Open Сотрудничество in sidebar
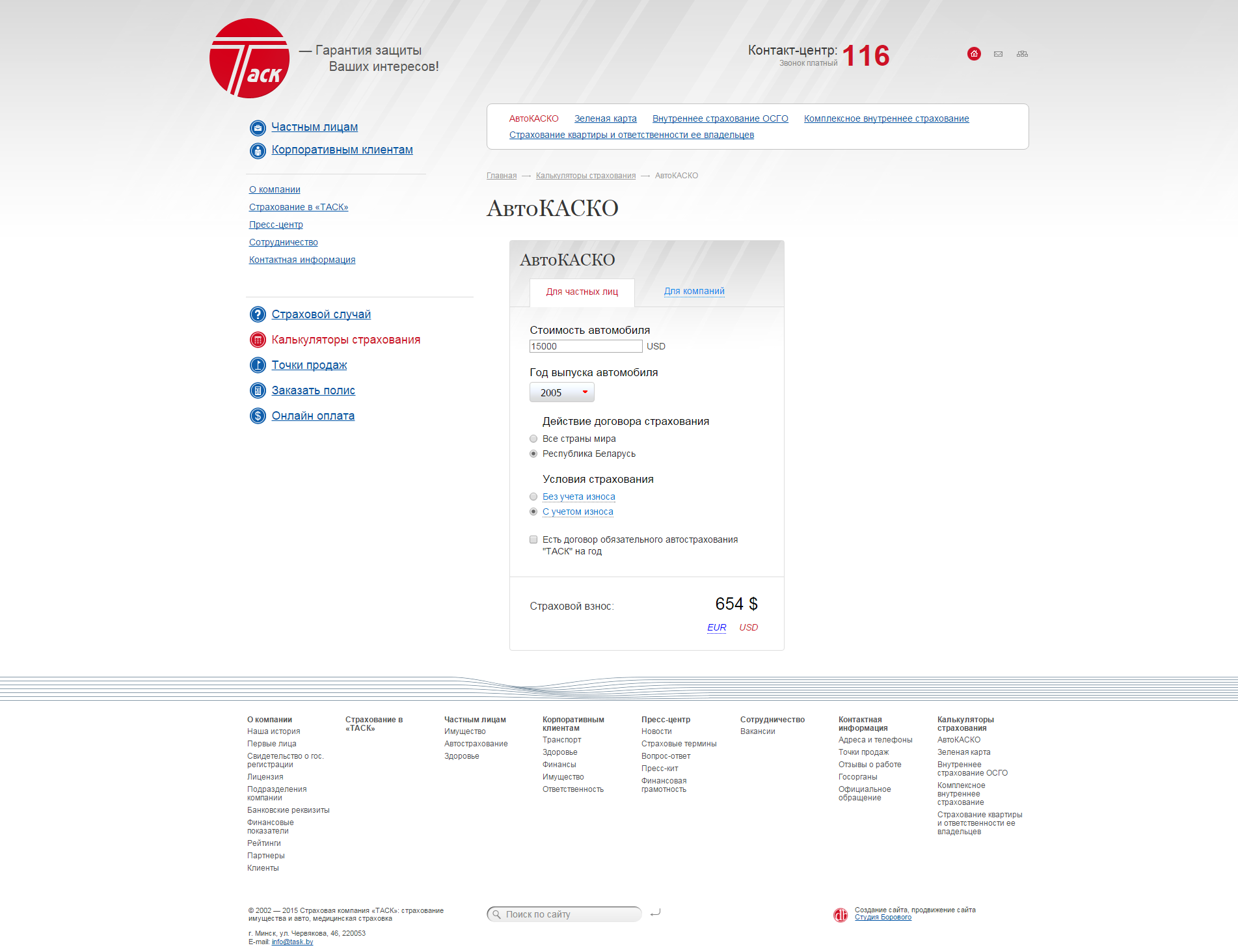Screen dimensions: 1238x952 (x=284, y=242)
